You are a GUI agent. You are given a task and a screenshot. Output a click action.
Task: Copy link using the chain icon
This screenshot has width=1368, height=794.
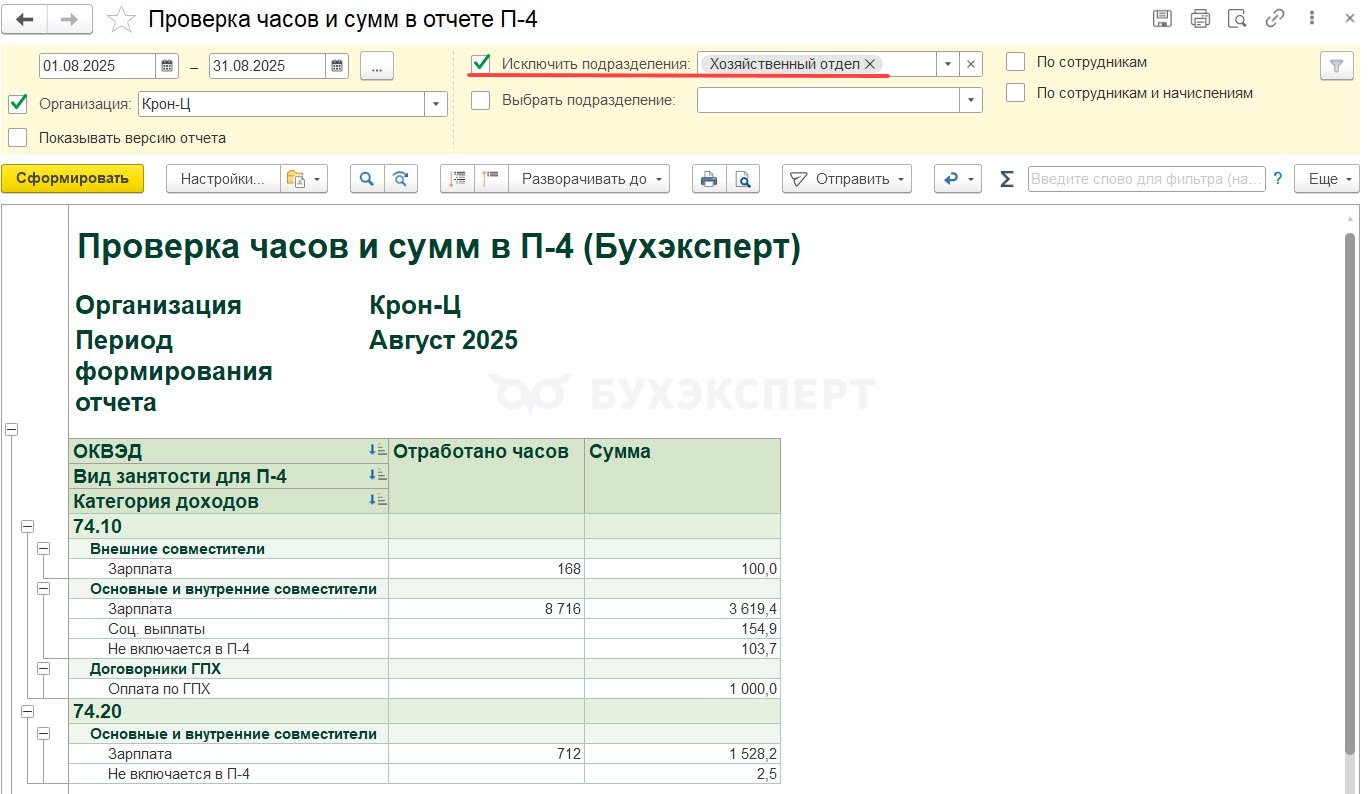[x=1274, y=19]
